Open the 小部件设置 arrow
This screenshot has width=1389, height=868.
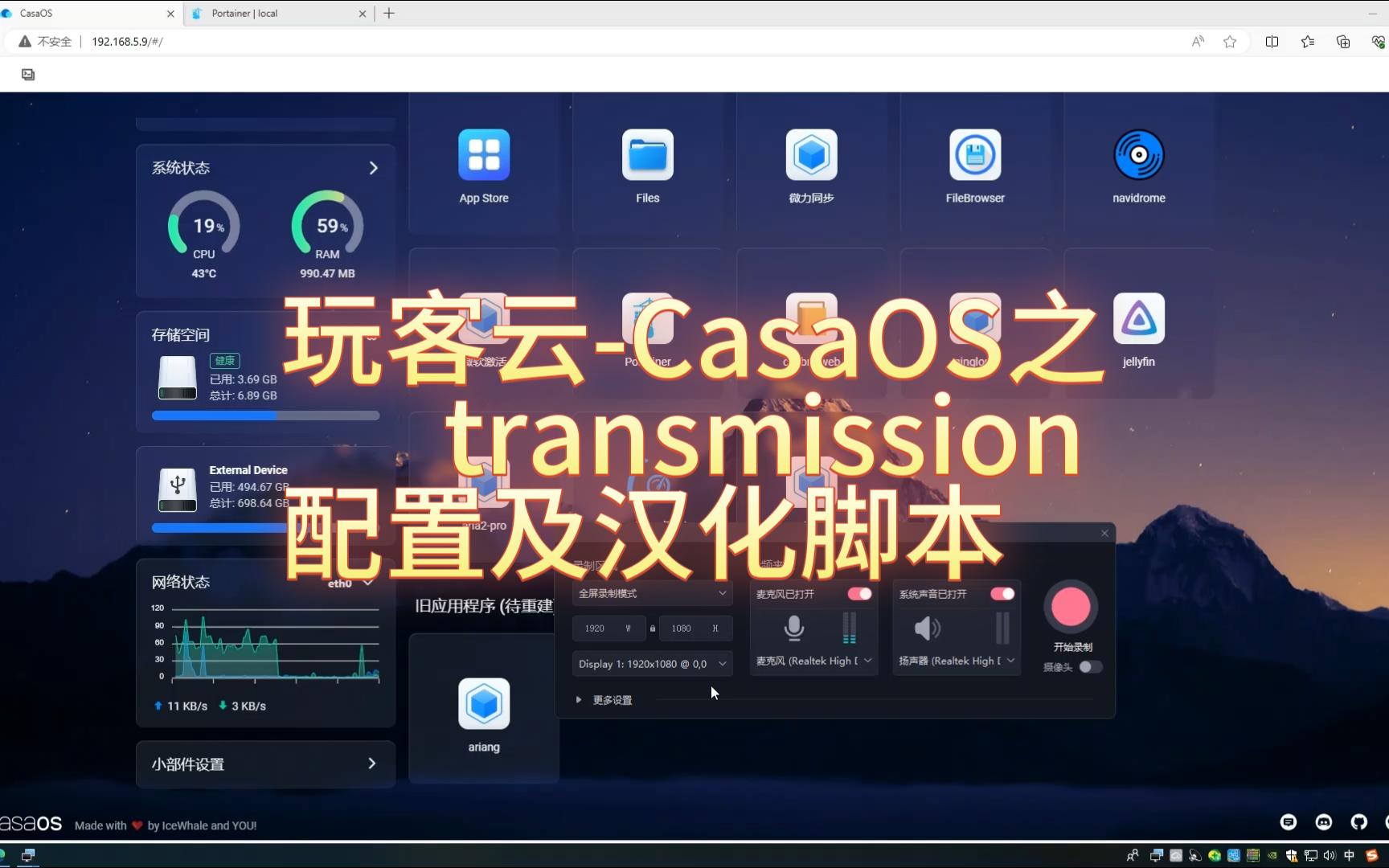(371, 764)
